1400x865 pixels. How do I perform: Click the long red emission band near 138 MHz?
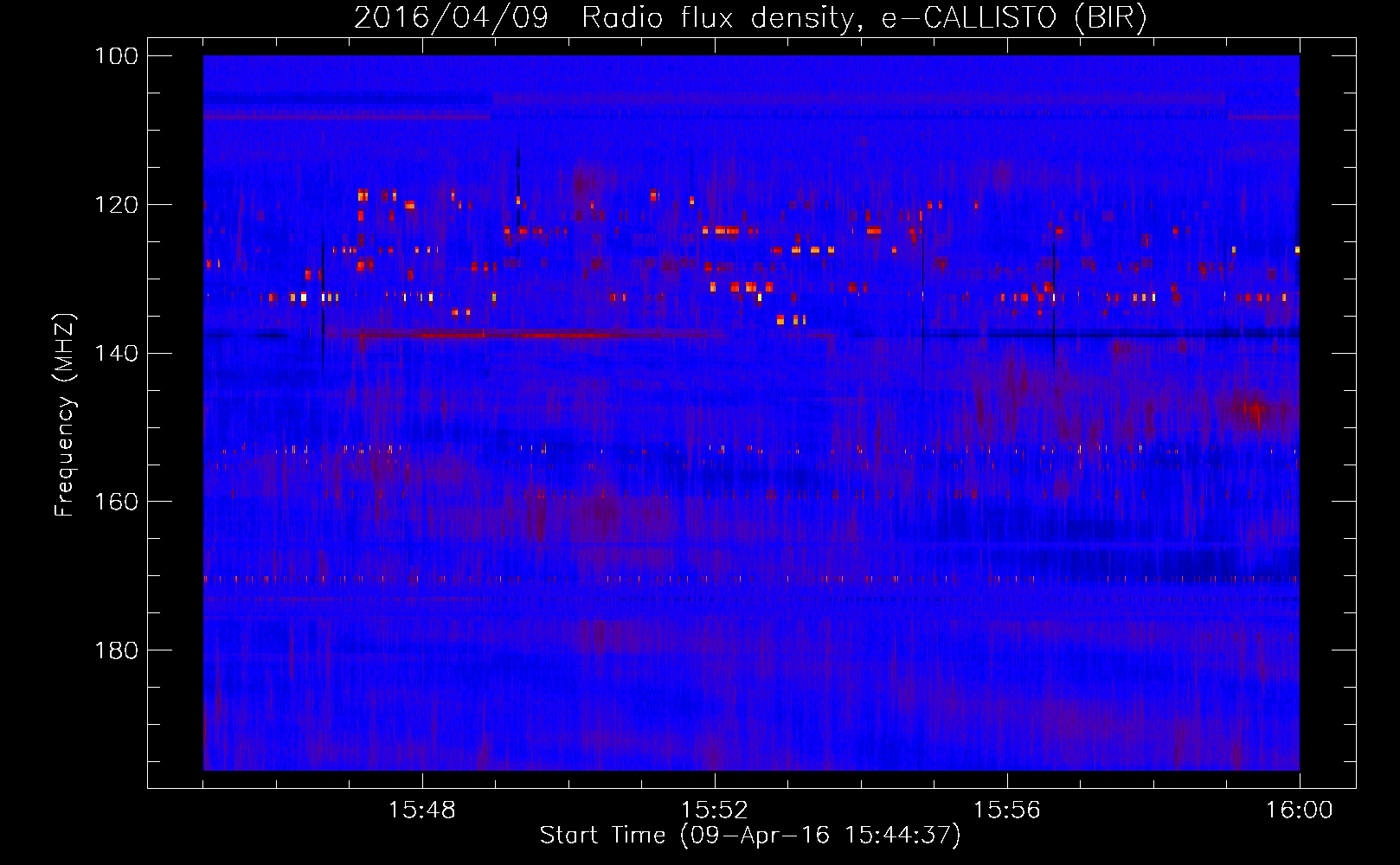point(528,334)
